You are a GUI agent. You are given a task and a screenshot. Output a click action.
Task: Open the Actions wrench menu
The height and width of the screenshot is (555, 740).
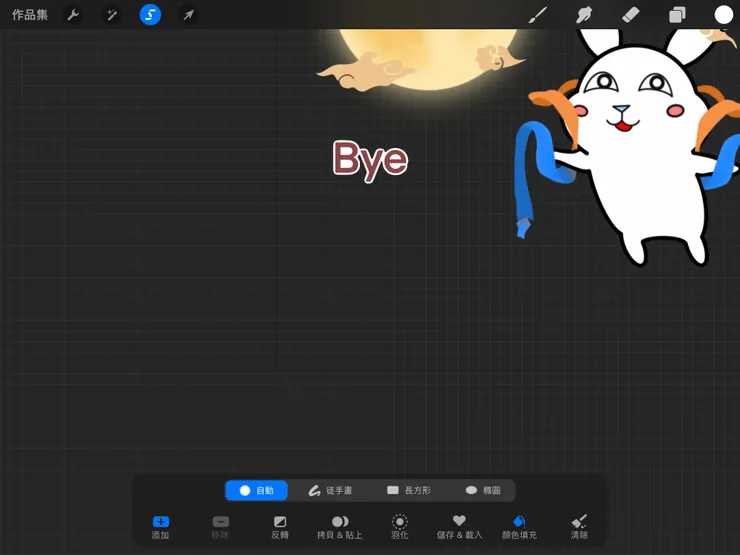click(x=73, y=15)
